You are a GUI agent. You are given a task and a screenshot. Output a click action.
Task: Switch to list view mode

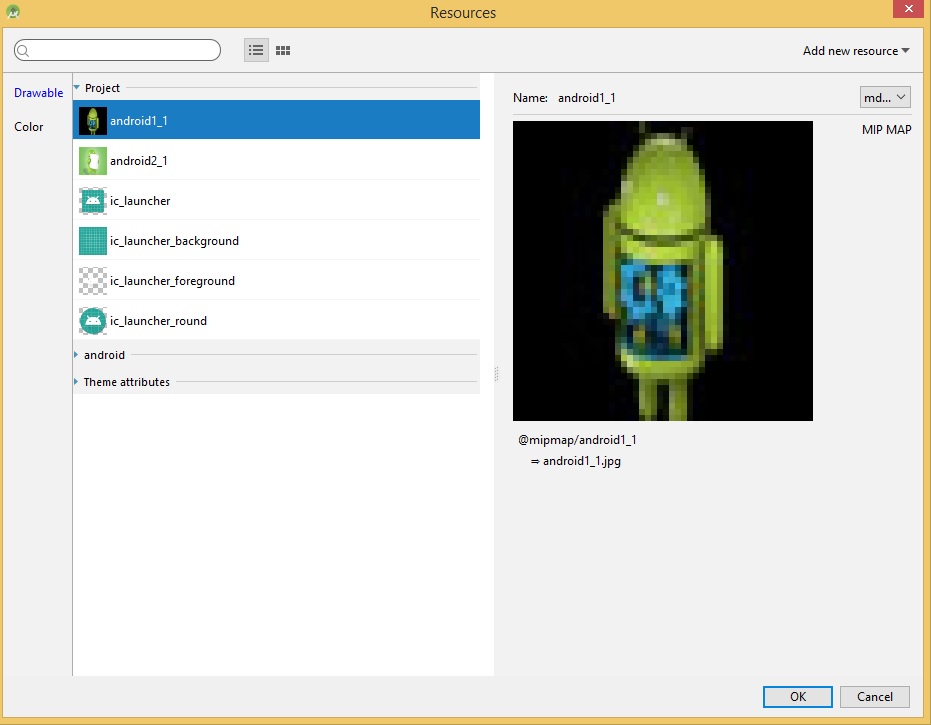coord(256,50)
